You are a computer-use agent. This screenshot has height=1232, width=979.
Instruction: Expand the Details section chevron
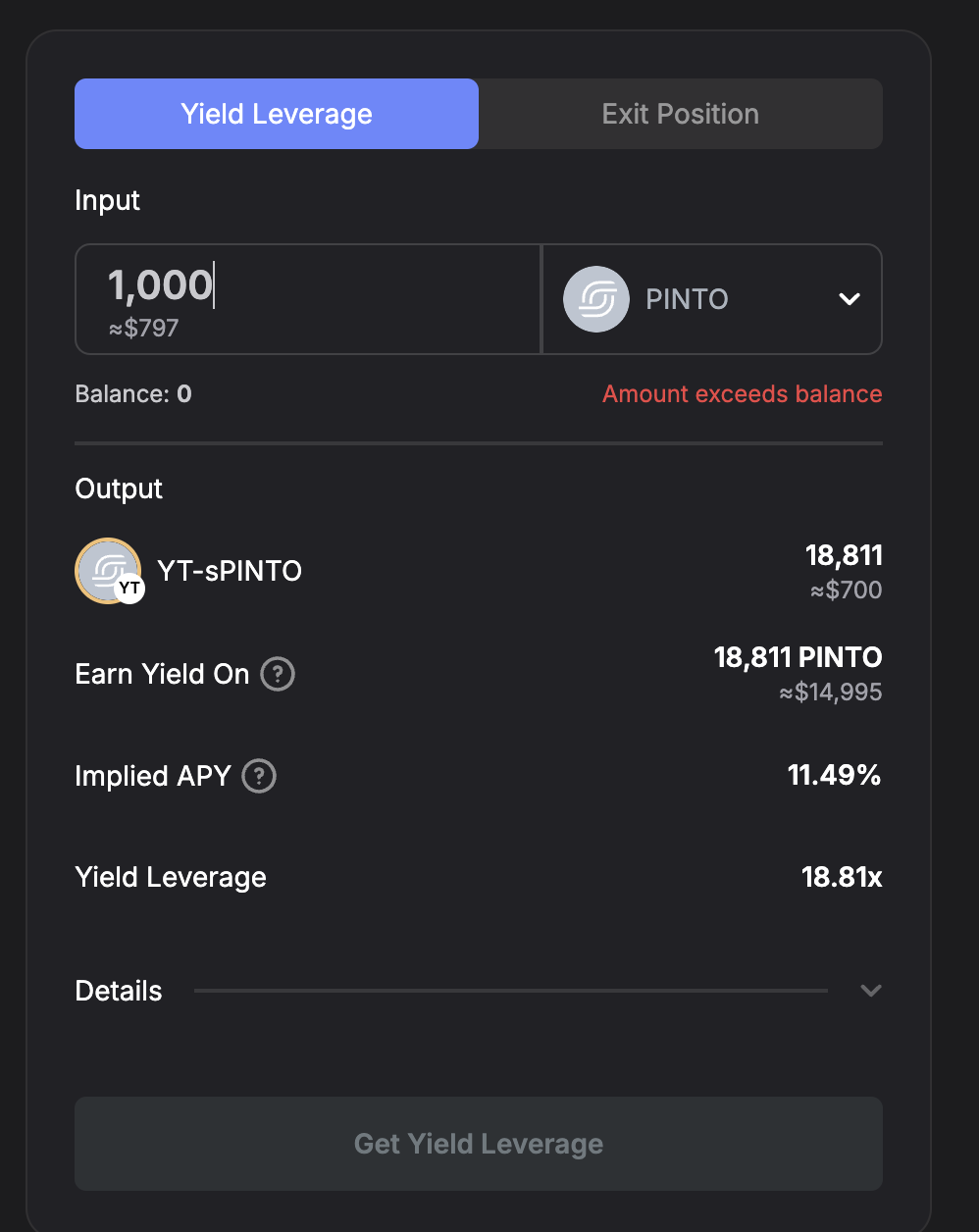click(870, 991)
